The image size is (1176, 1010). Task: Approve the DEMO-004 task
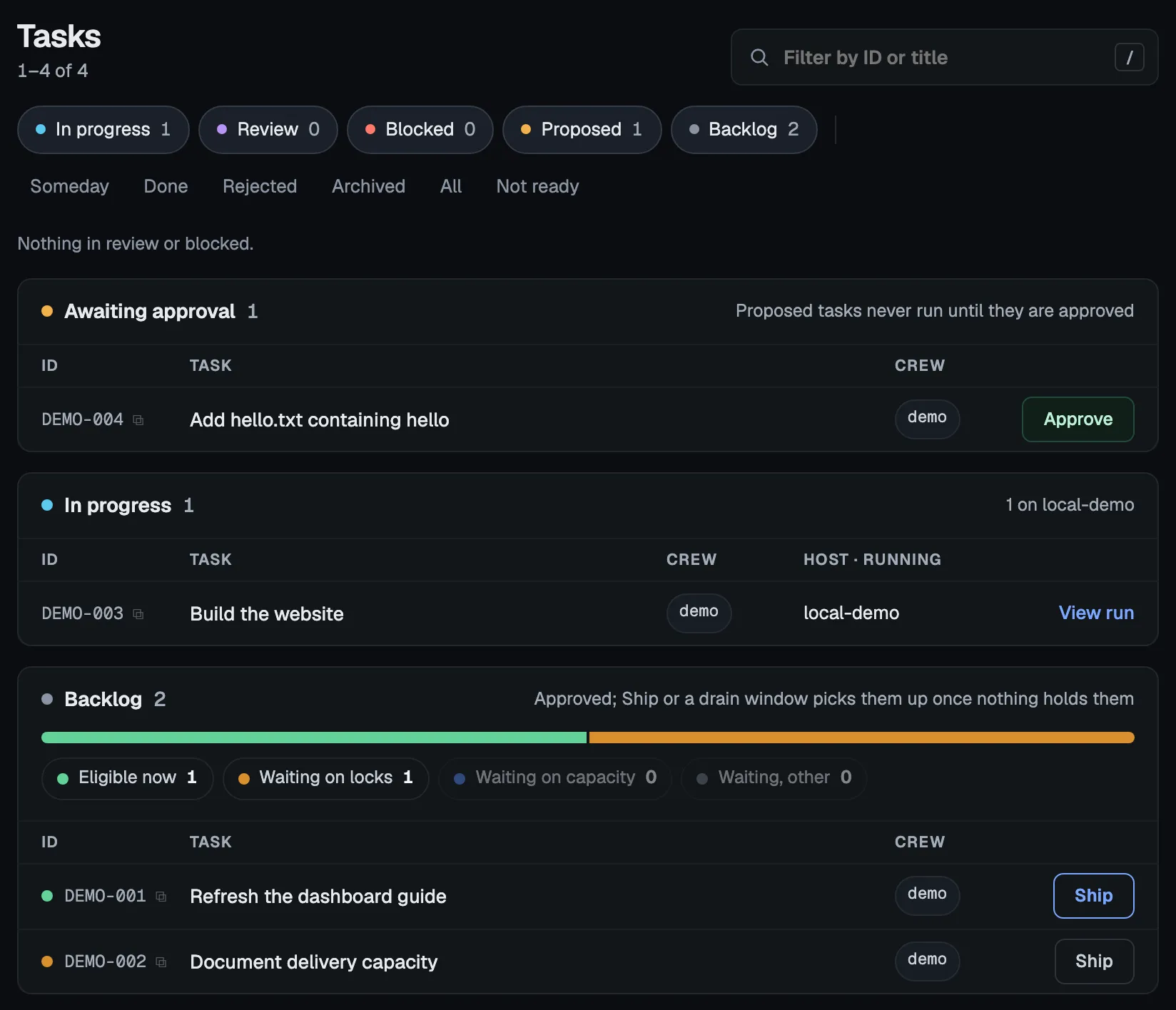(1078, 419)
